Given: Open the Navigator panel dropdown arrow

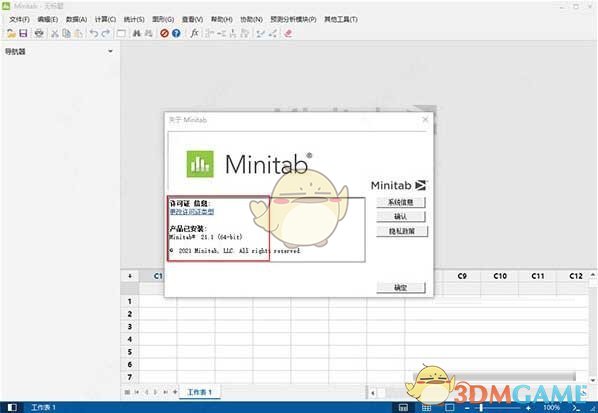Looking at the screenshot, I should 110,51.
